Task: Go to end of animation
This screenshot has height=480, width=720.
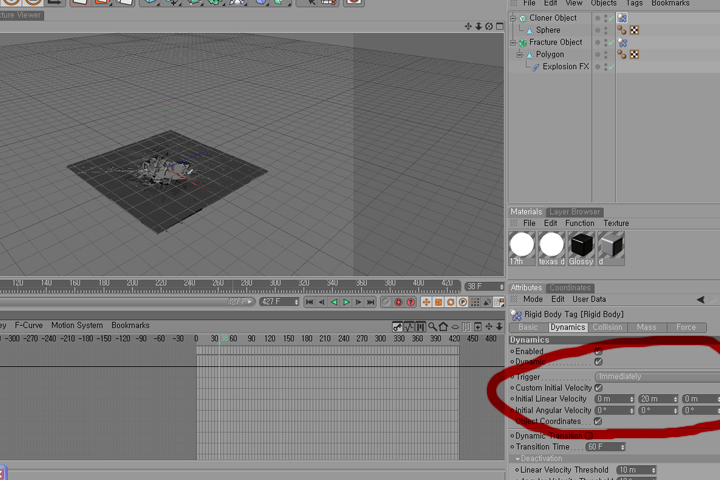Action: coord(370,302)
